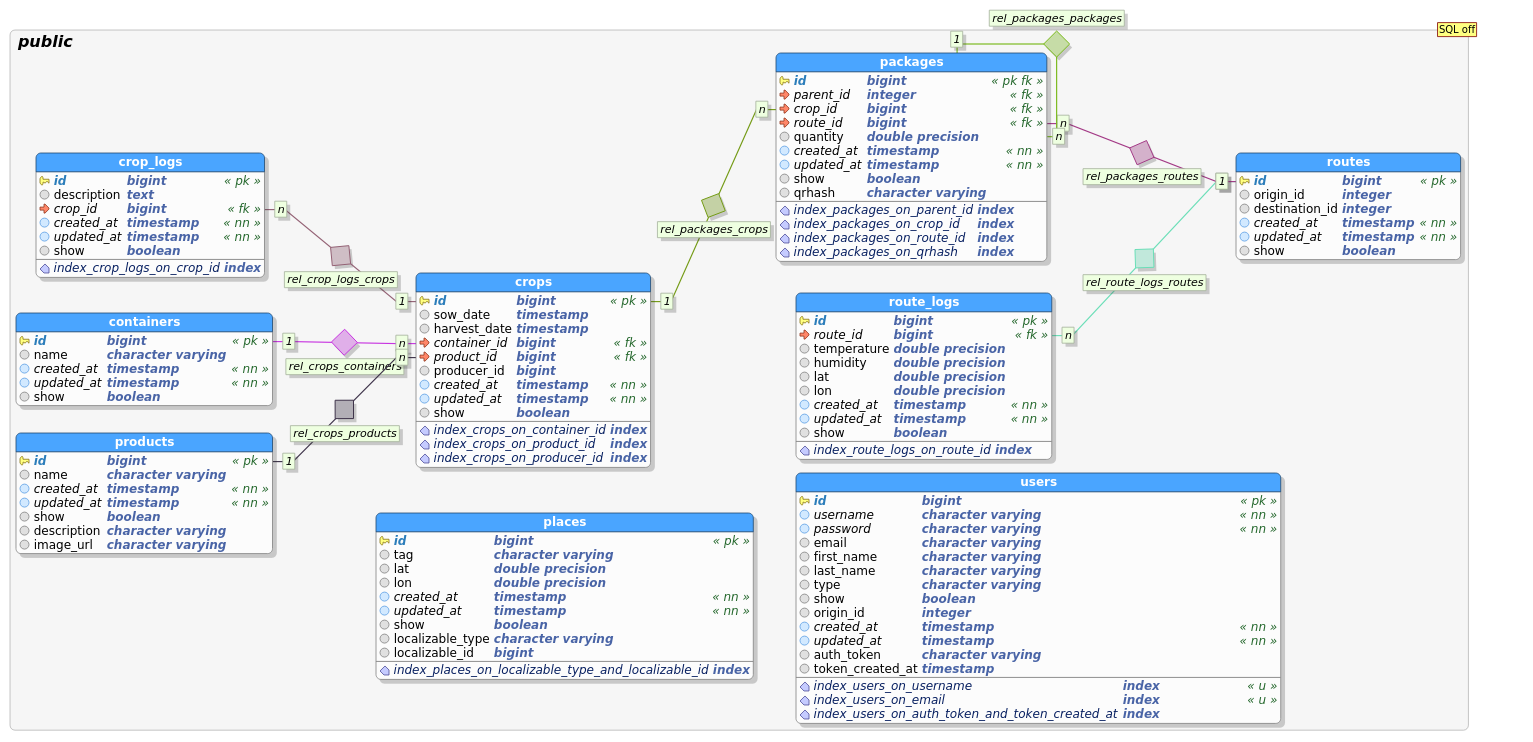Select the containers table header
Image resolution: width=1533 pixels, height=742 pixels.
click(144, 322)
